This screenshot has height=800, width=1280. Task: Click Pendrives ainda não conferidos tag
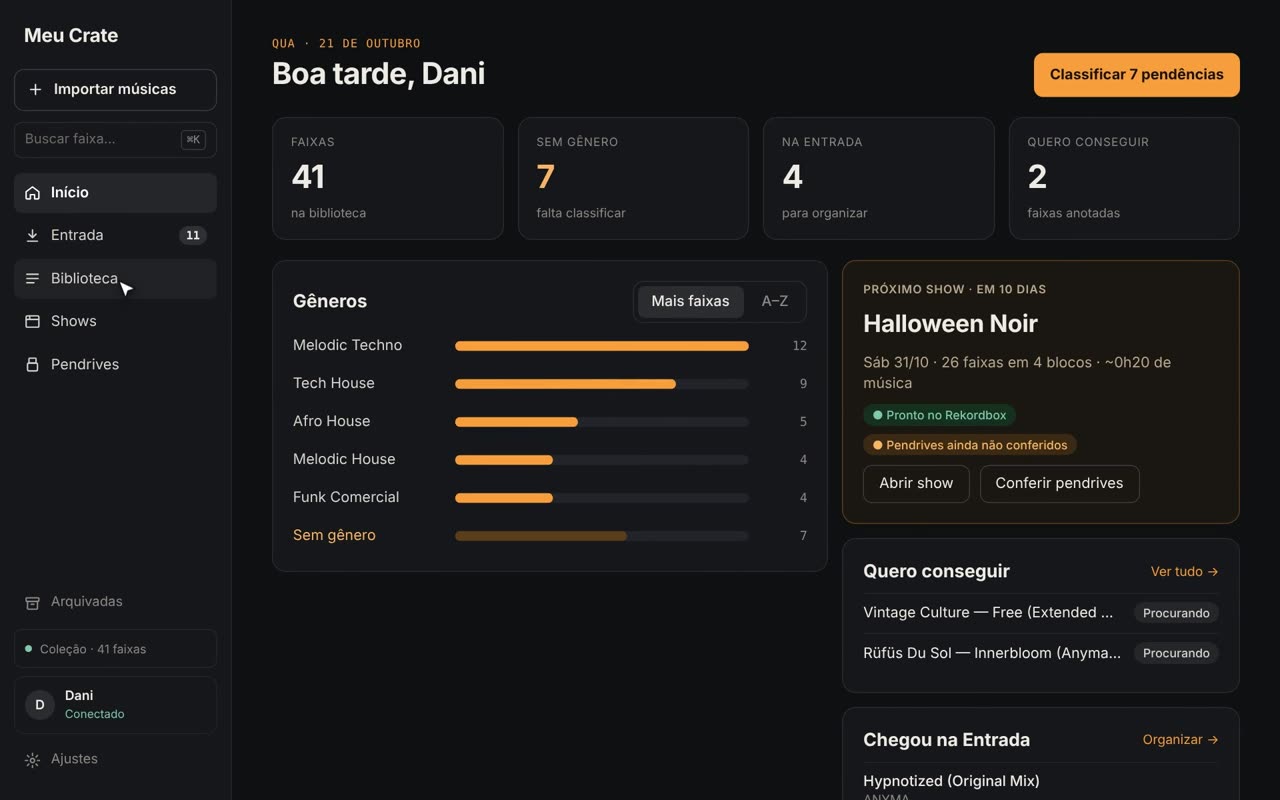point(970,445)
